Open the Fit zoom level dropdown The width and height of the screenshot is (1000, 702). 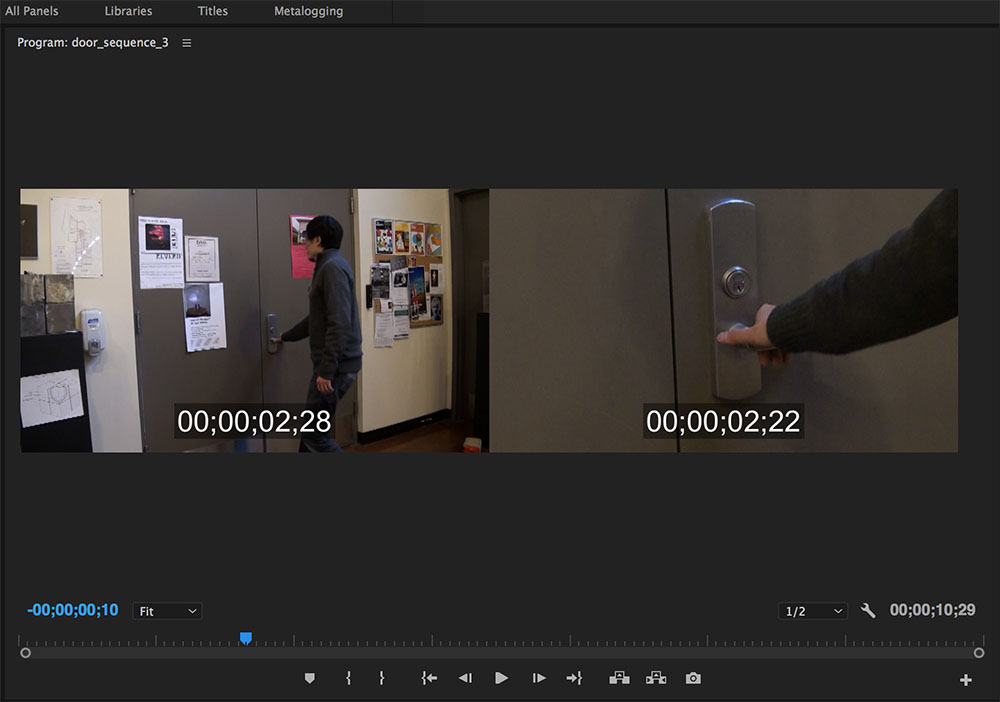(167, 611)
